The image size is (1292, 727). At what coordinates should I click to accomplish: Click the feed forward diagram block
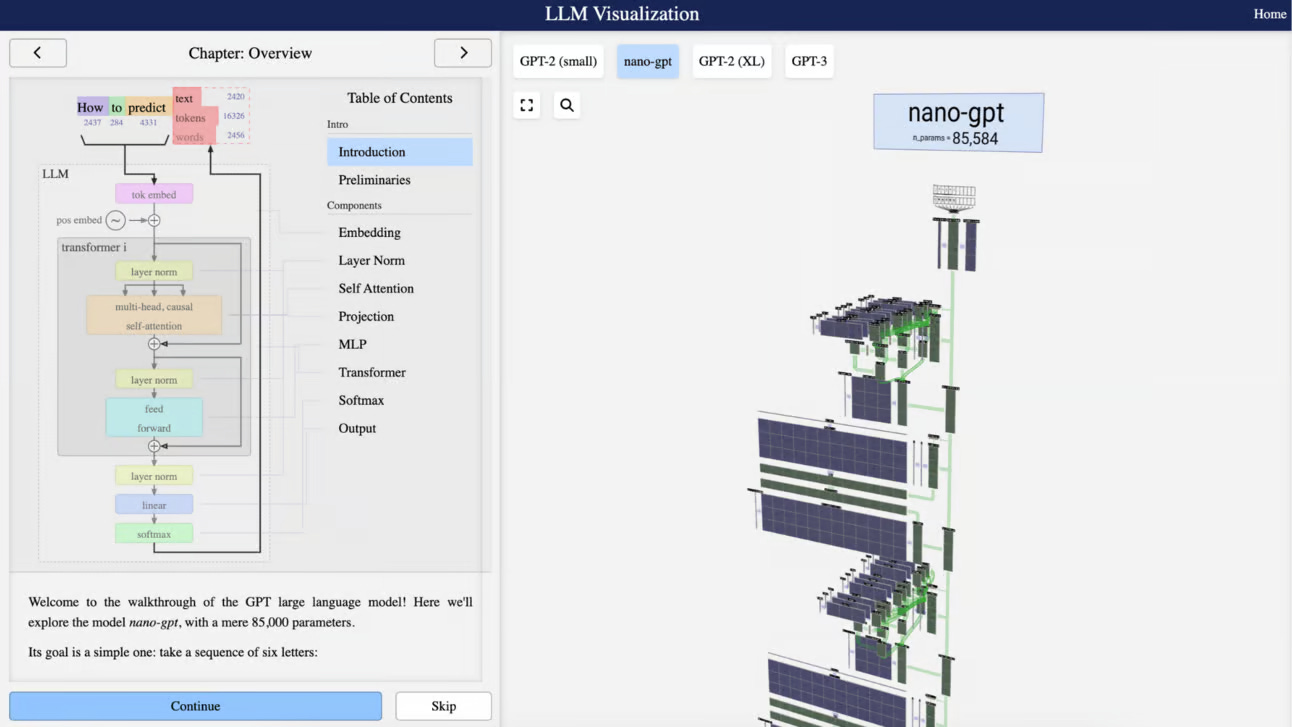[154, 418]
